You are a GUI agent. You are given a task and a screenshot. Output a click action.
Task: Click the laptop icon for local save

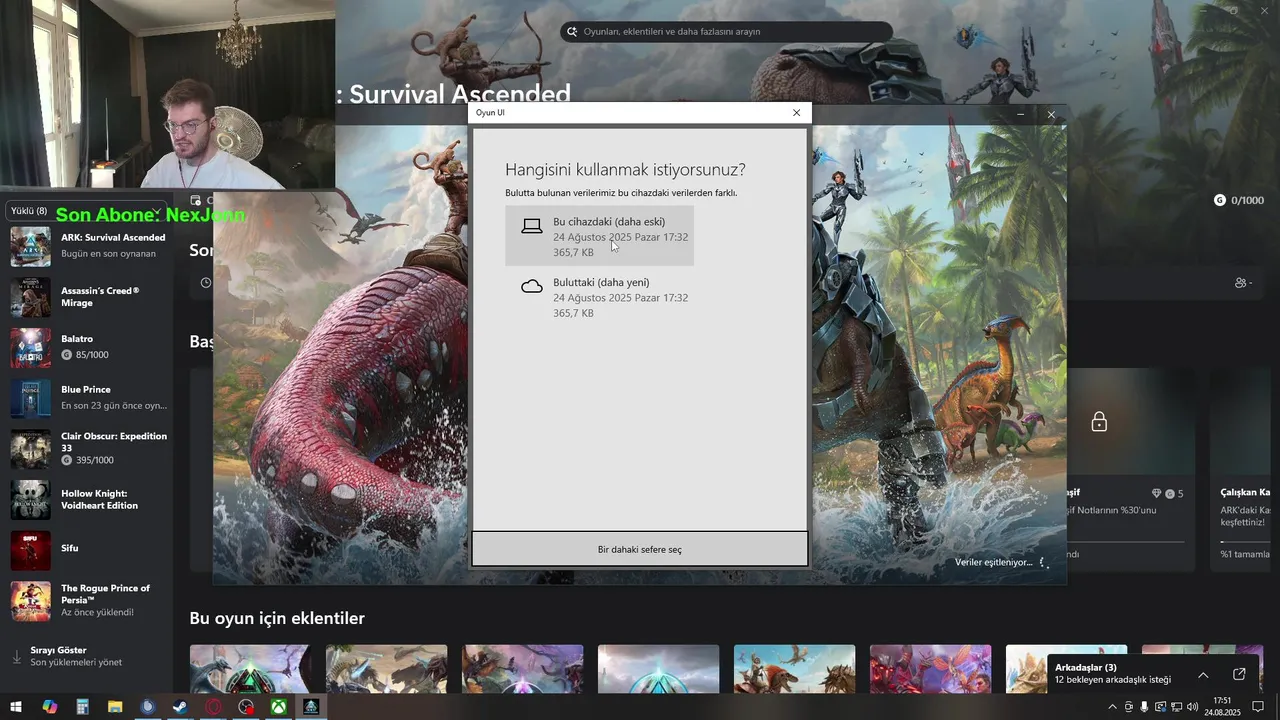[532, 227]
